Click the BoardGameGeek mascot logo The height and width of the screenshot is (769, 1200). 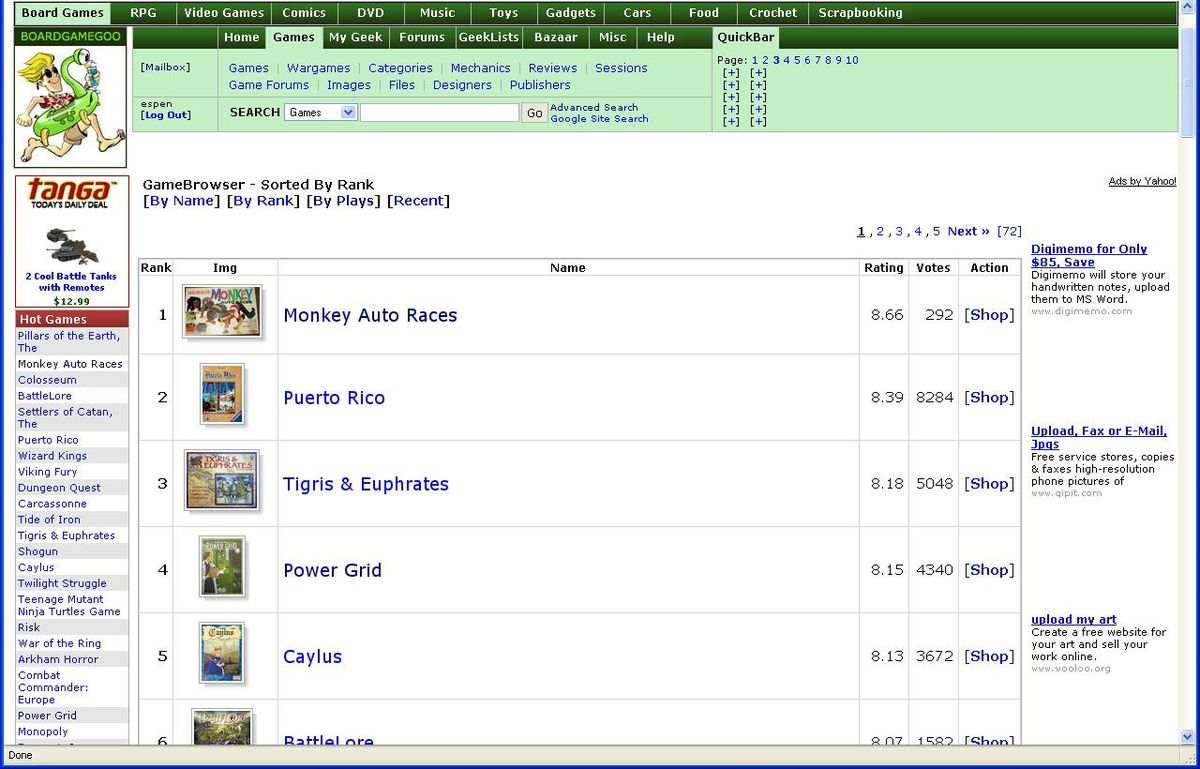click(70, 106)
